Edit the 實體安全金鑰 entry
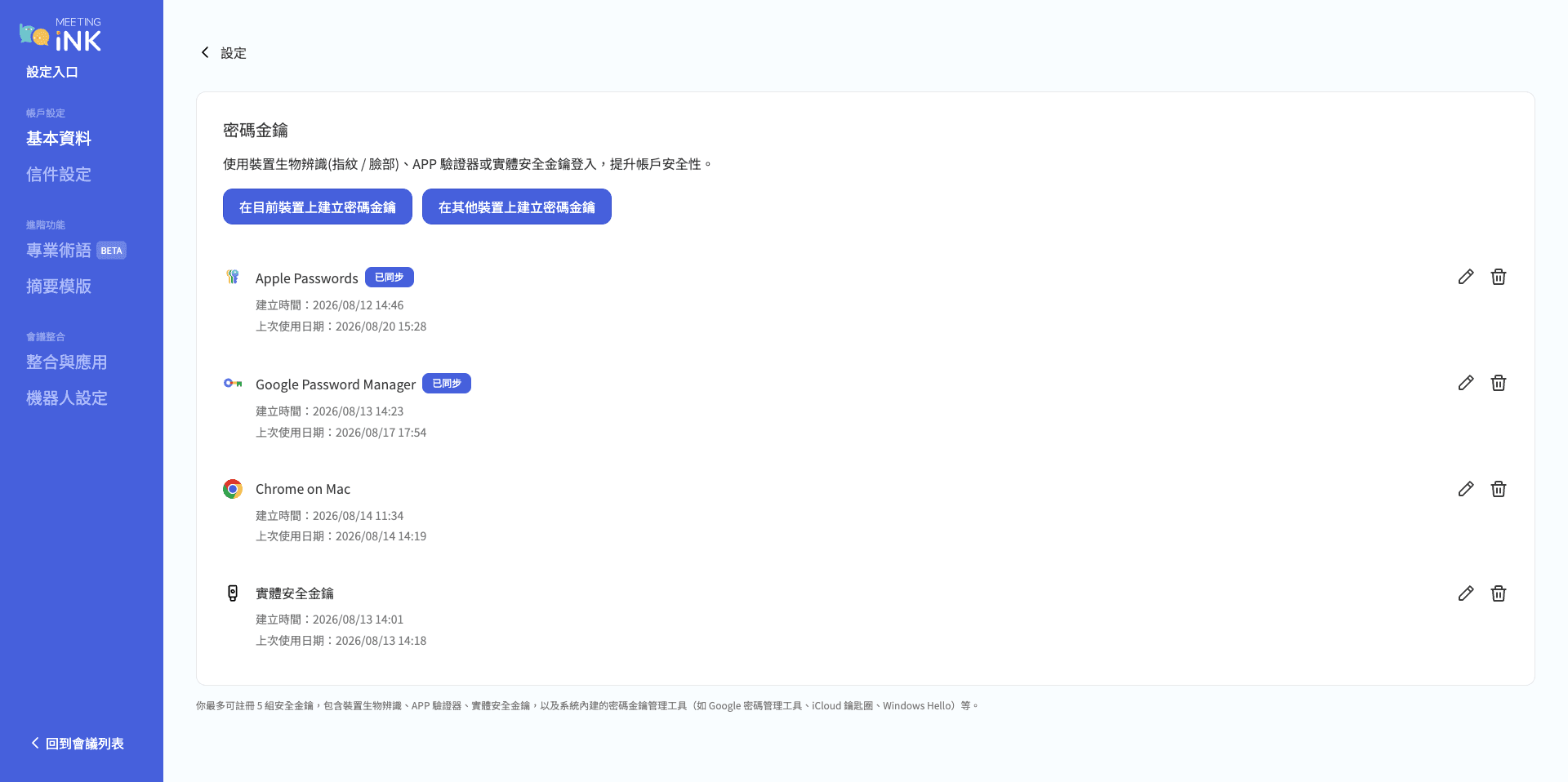 [1466, 593]
